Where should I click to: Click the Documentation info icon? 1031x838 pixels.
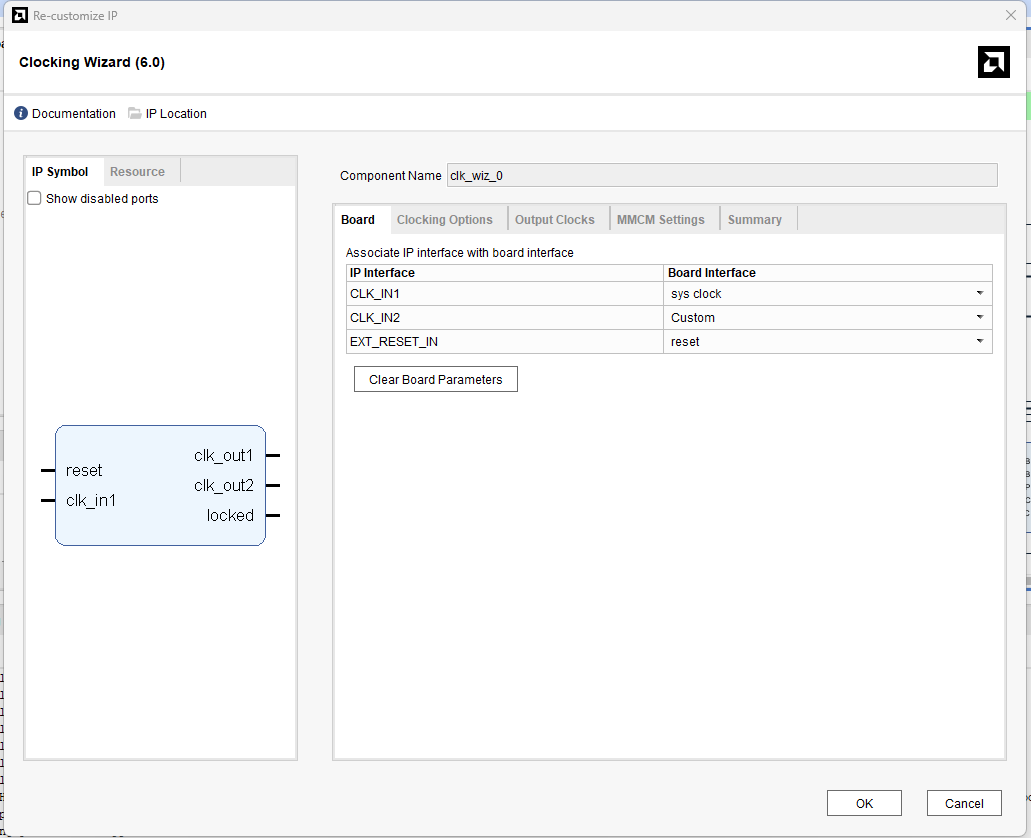[21, 114]
